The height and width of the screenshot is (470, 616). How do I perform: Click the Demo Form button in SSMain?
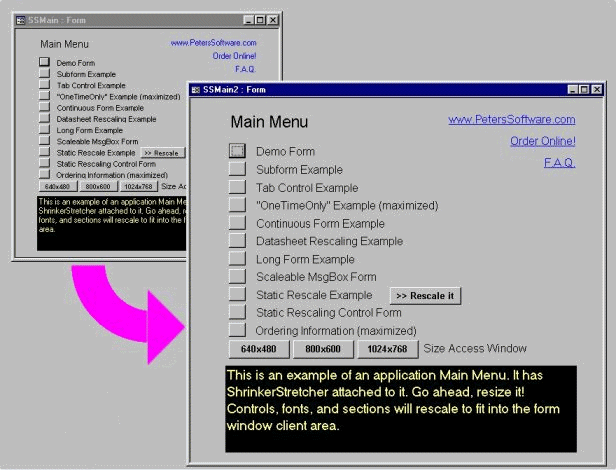click(44, 62)
